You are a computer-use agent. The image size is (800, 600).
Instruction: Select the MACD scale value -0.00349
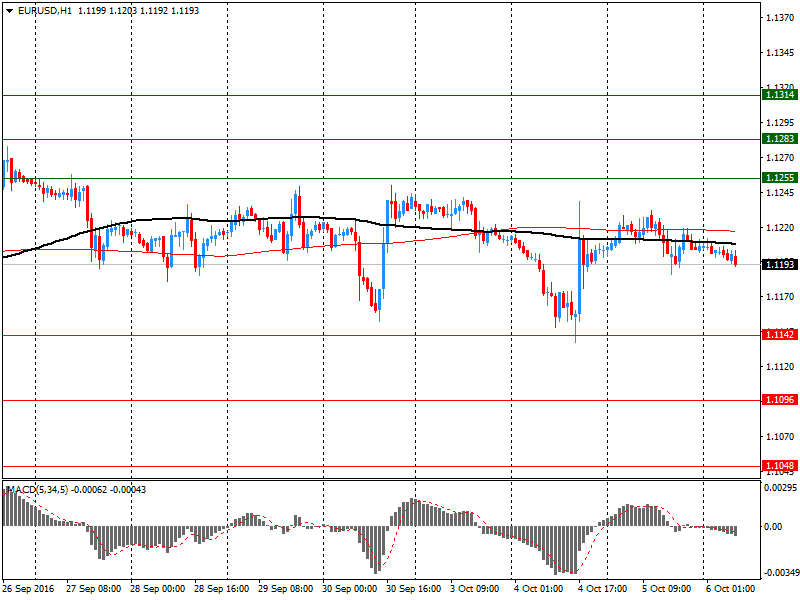click(x=781, y=572)
